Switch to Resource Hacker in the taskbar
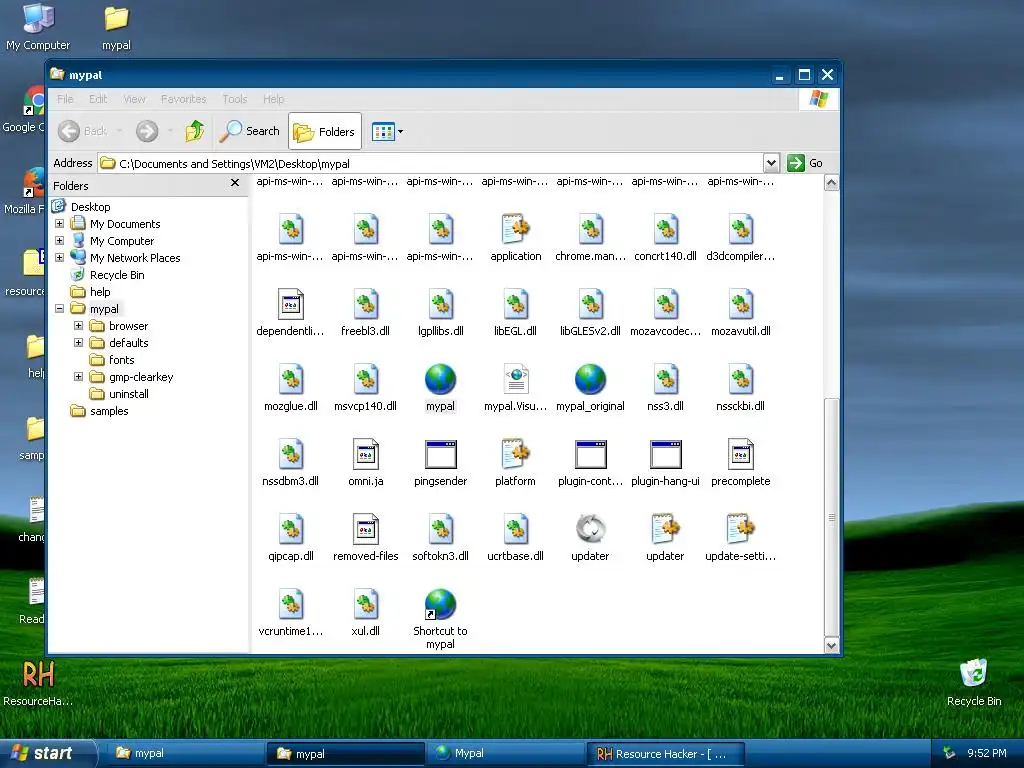The image size is (1024, 768). pos(664,754)
